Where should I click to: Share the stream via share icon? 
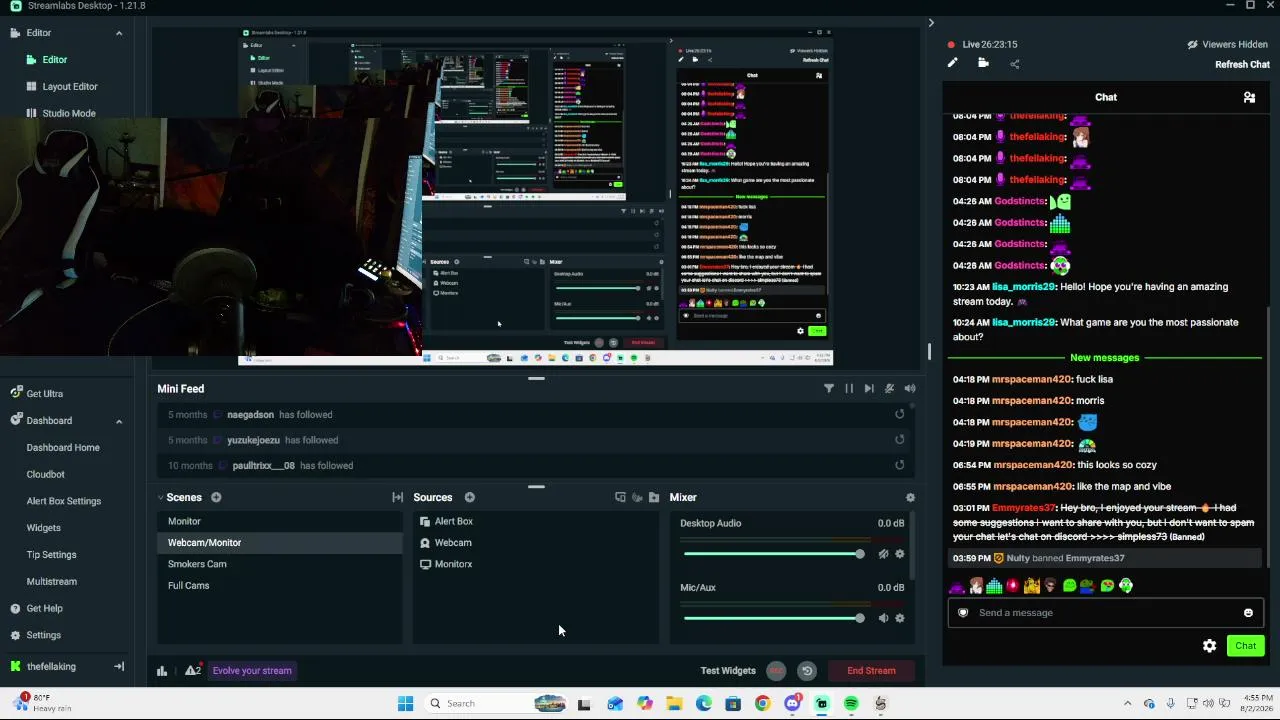1014,64
